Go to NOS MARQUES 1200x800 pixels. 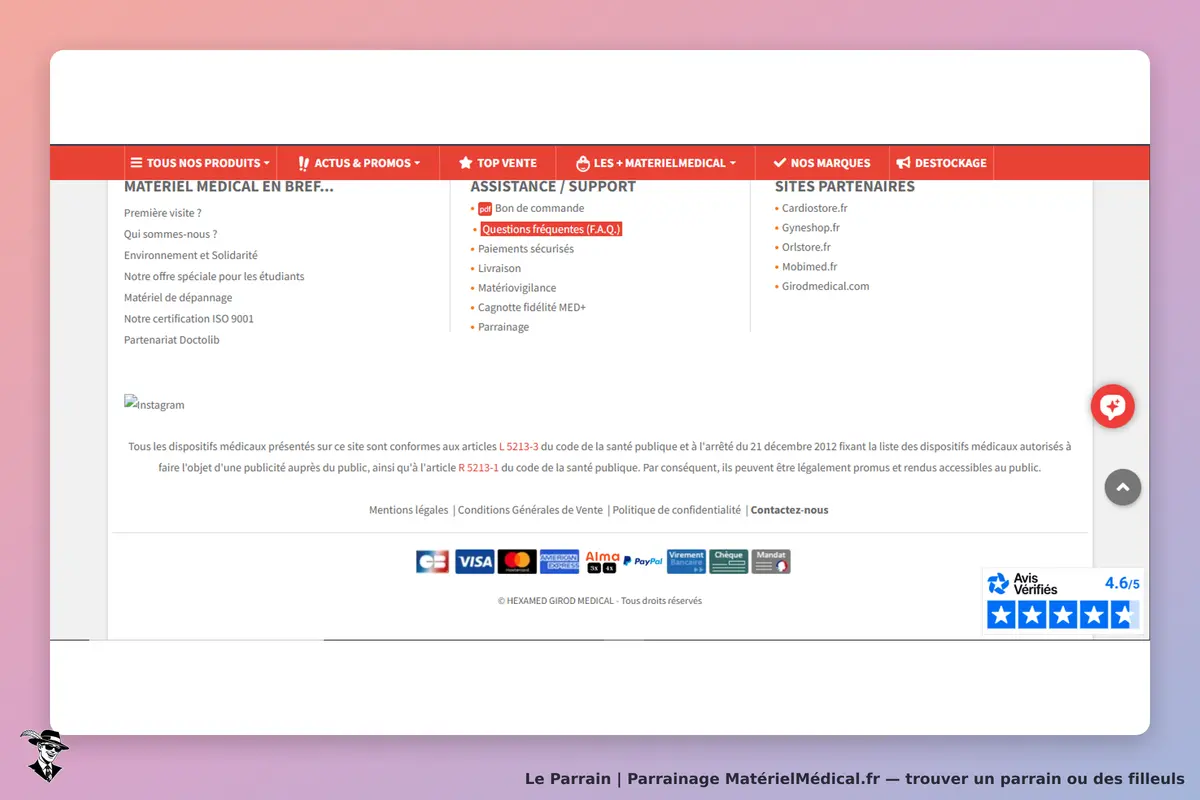[x=822, y=163]
